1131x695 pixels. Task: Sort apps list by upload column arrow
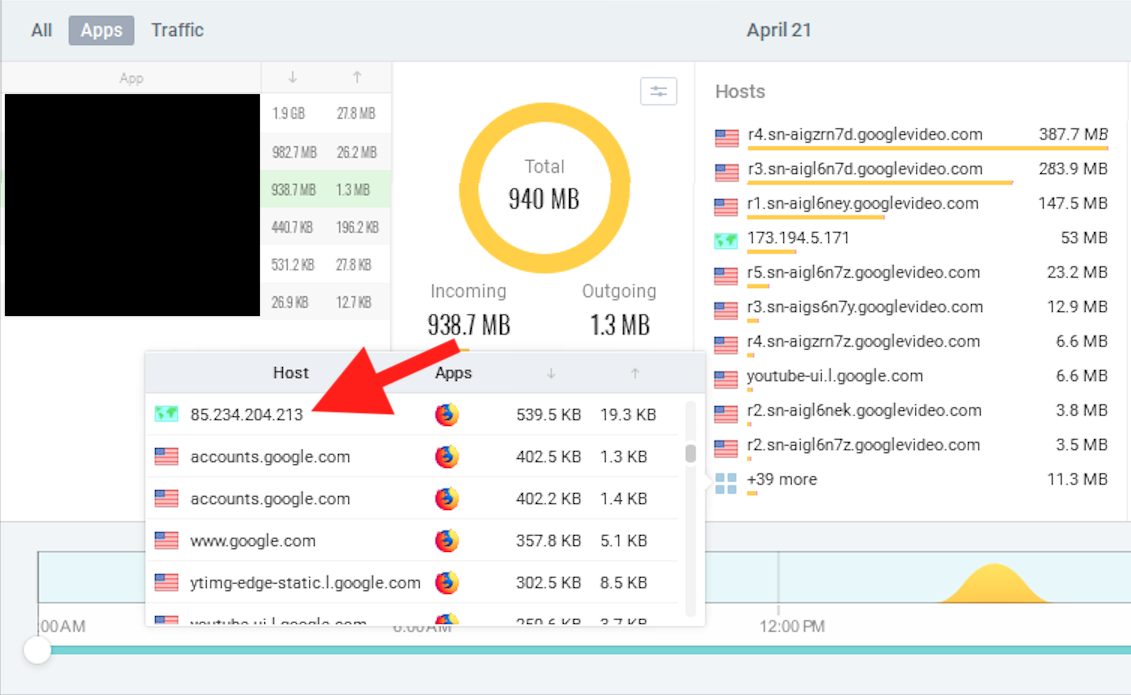[x=357, y=77]
